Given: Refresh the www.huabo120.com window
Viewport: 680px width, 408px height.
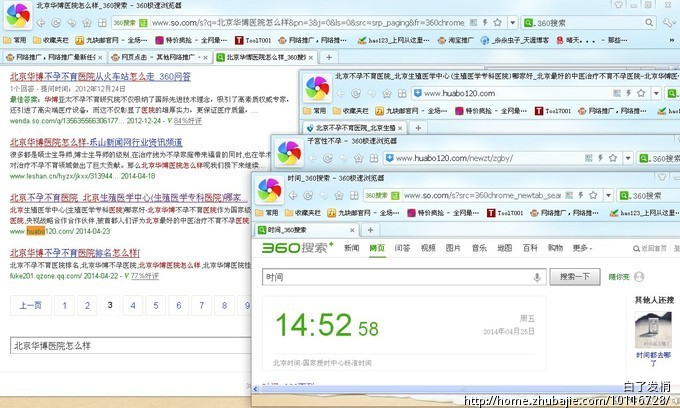Looking at the screenshot, I should 356,93.
